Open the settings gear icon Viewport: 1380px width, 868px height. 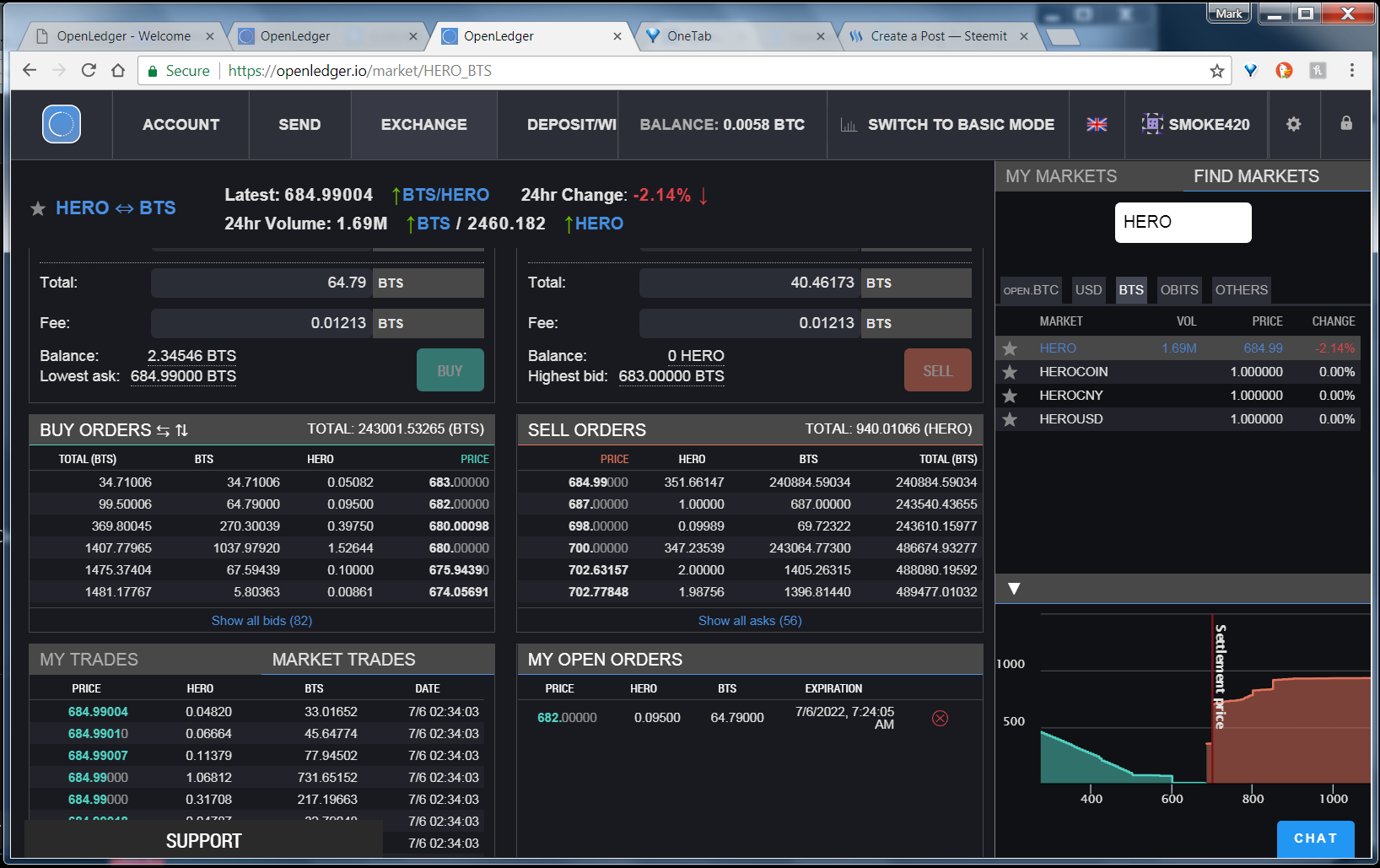[x=1293, y=124]
